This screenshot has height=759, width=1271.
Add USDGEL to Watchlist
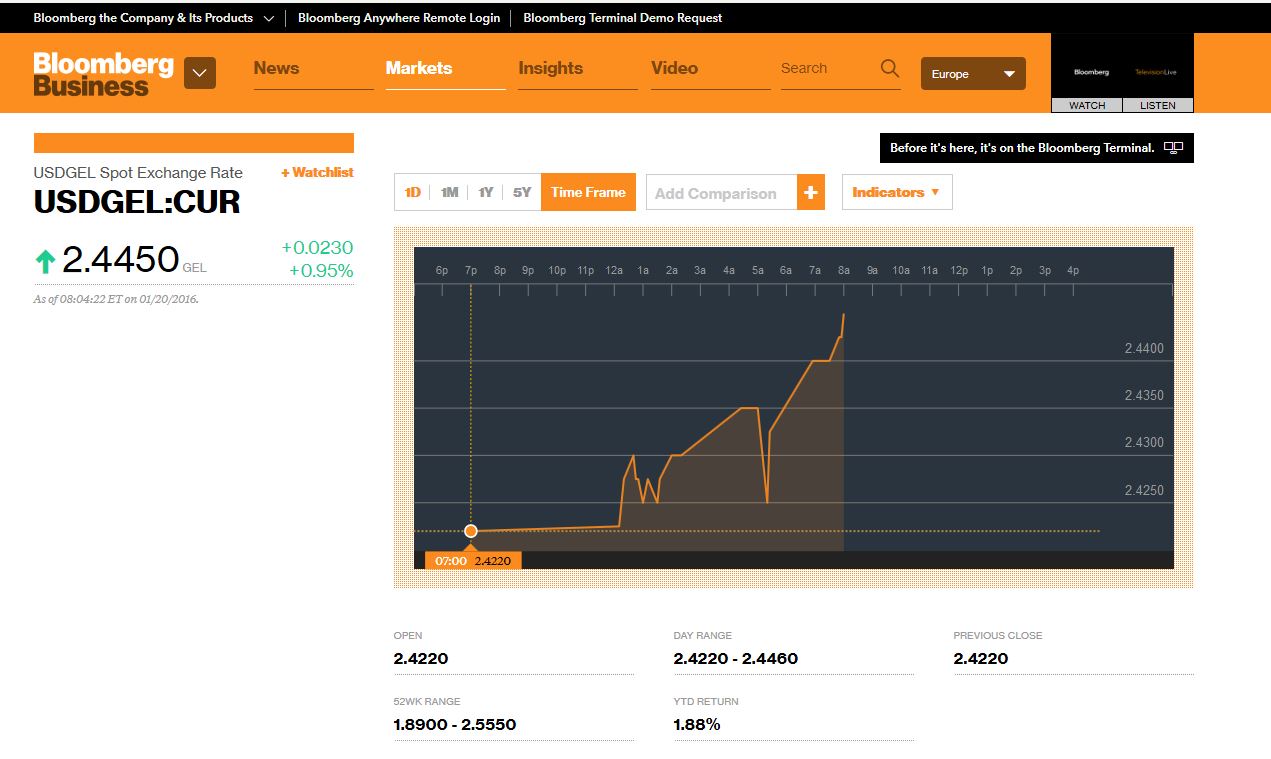click(317, 172)
